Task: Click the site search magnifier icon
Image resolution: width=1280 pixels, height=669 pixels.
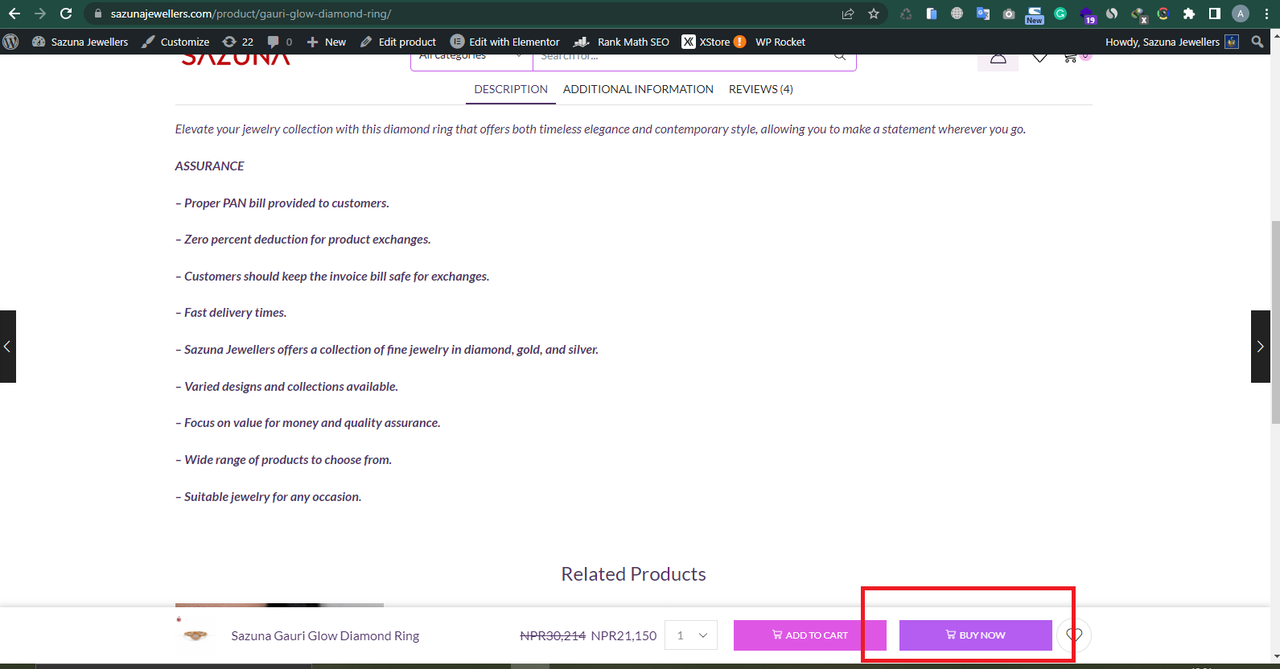Action: click(x=840, y=56)
